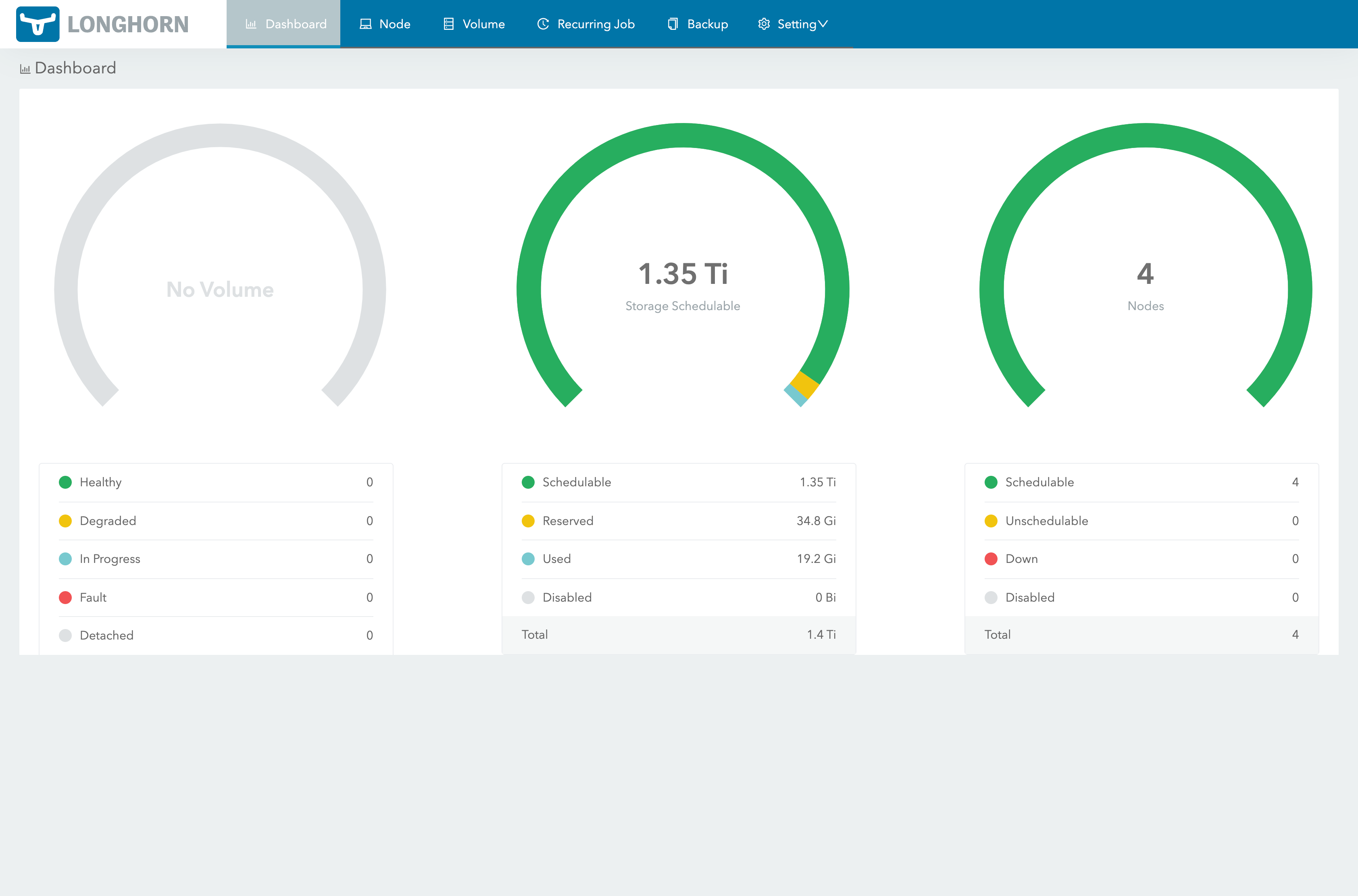1358x896 pixels.
Task: Click the chart icon beside Dashboard heading
Action: [x=25, y=69]
